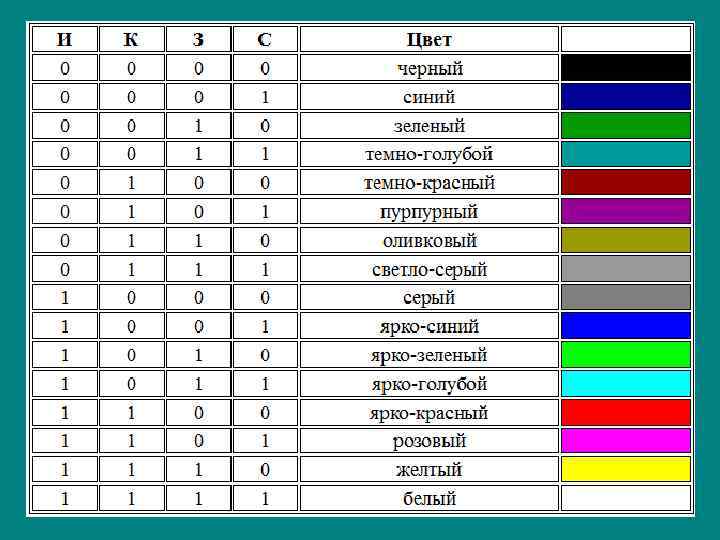Click the темно-голубой label
Image resolution: width=720 pixels, height=540 pixels.
(429, 154)
